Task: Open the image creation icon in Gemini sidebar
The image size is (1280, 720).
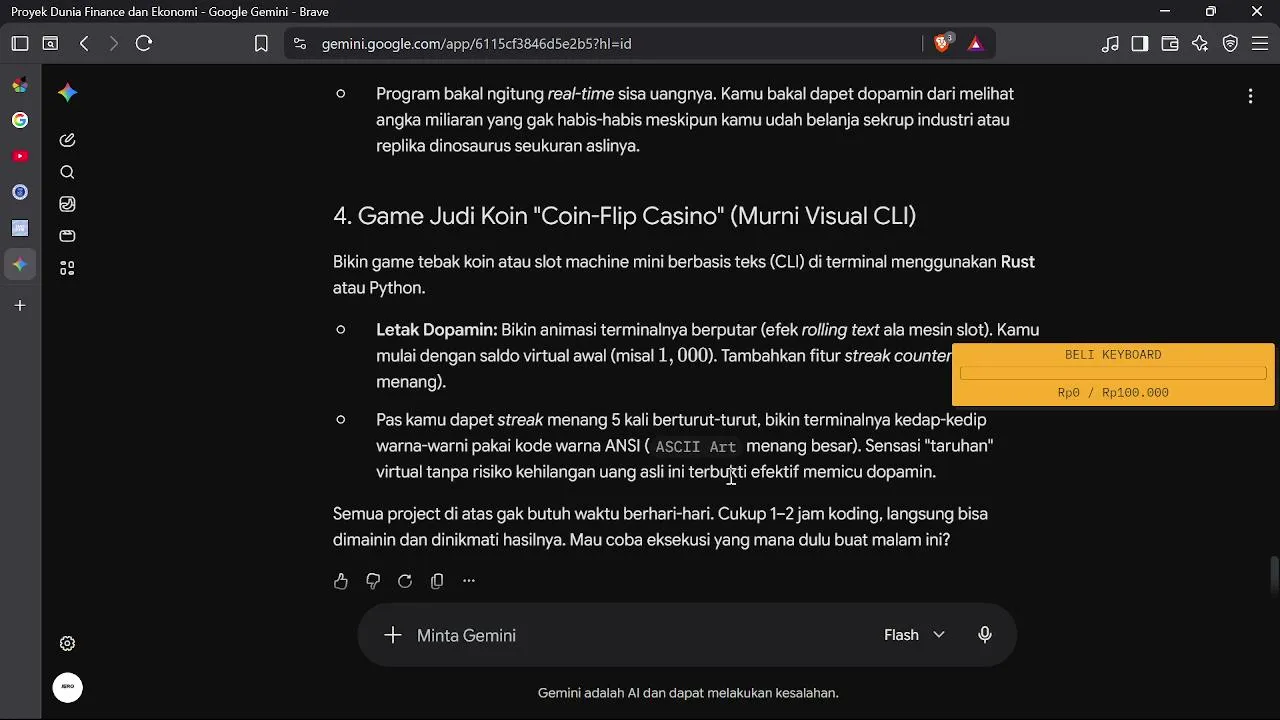Action: point(67,204)
